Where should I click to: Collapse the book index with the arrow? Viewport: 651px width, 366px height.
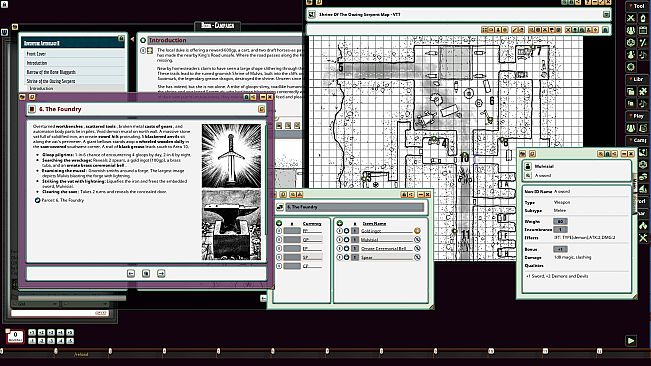tap(132, 40)
